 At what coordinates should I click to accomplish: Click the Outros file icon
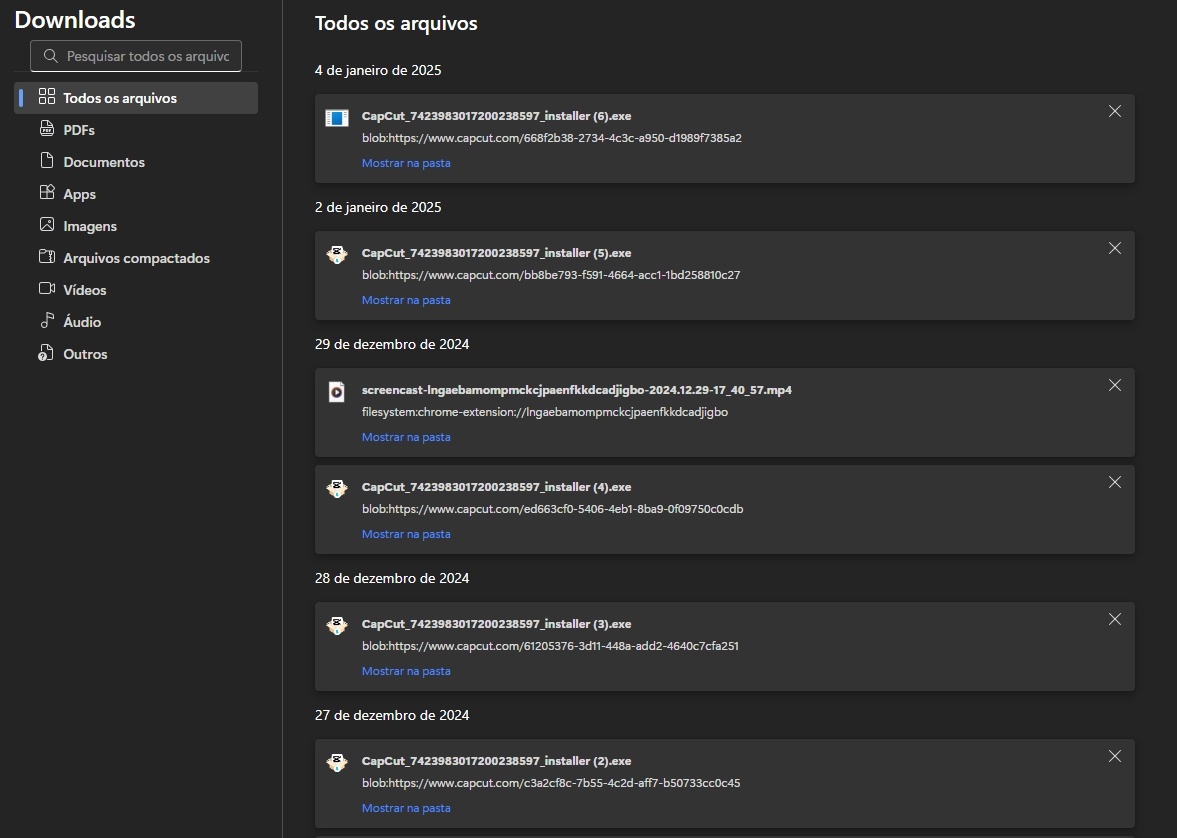[46, 353]
